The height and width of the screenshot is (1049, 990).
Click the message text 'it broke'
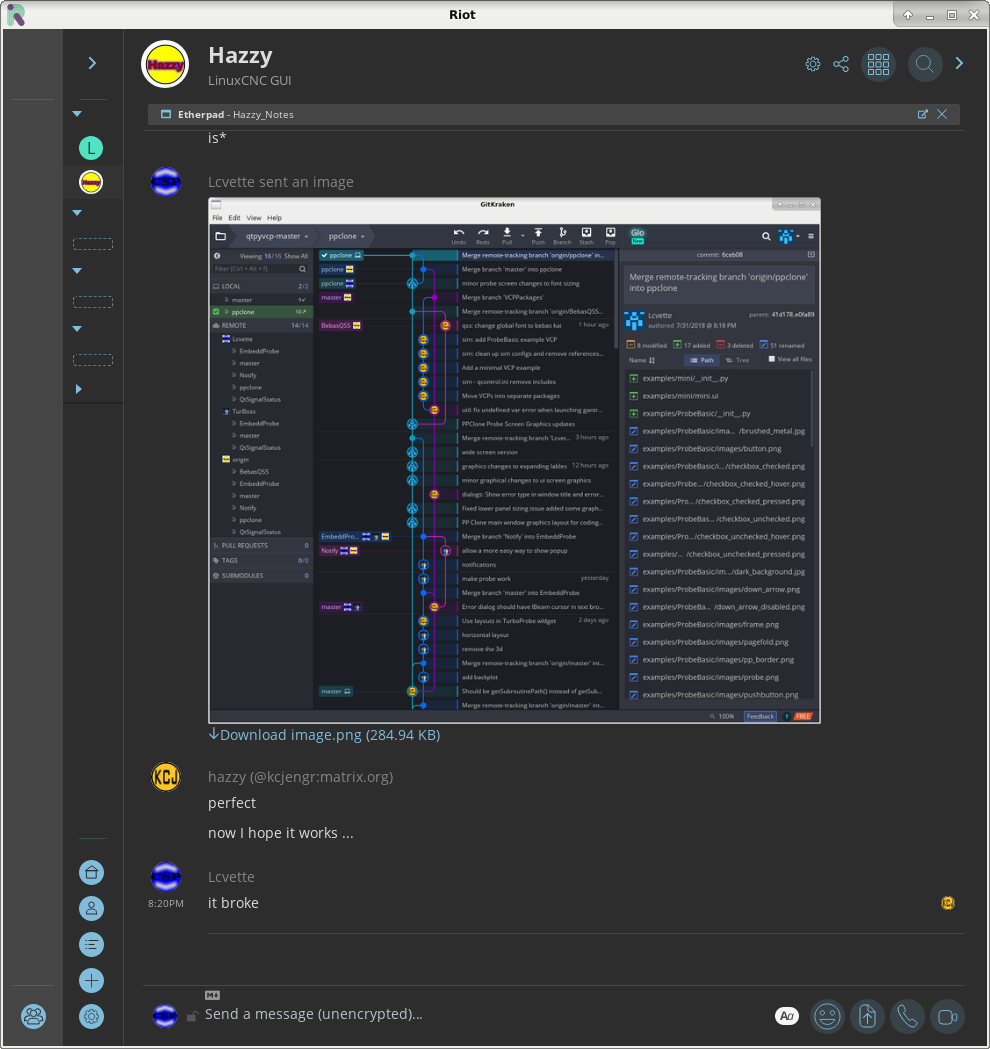tap(233, 903)
